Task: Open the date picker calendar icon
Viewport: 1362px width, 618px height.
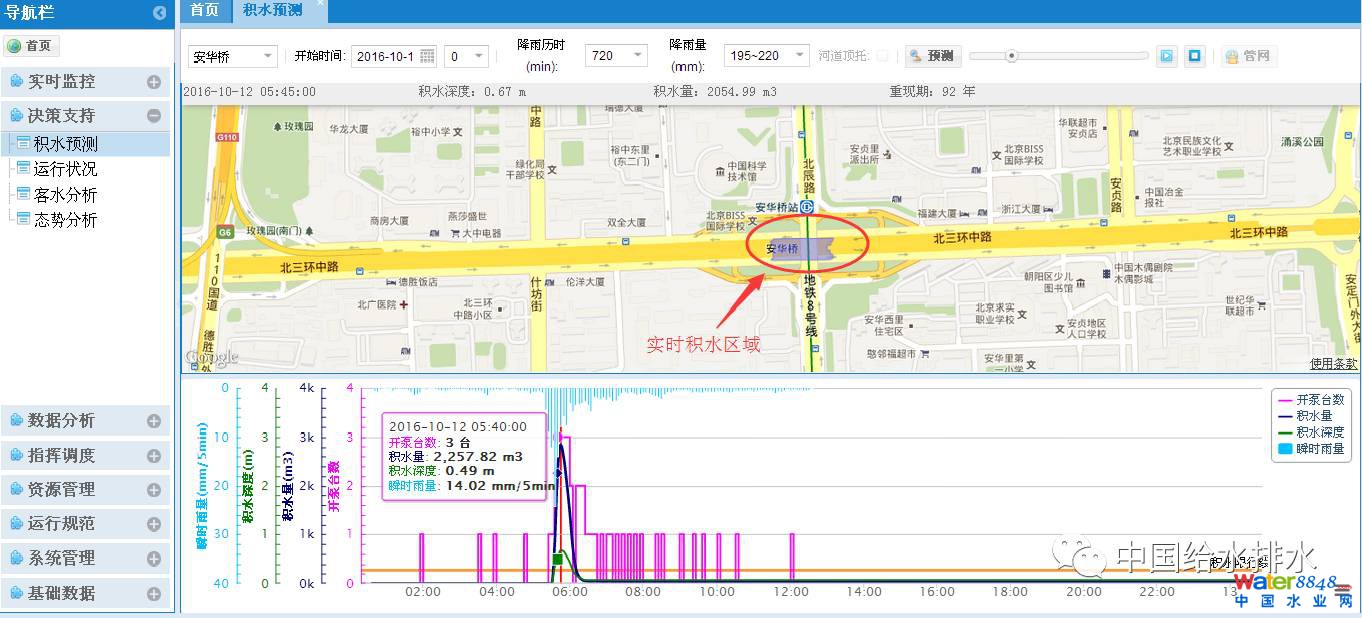Action: pyautogui.click(x=427, y=56)
